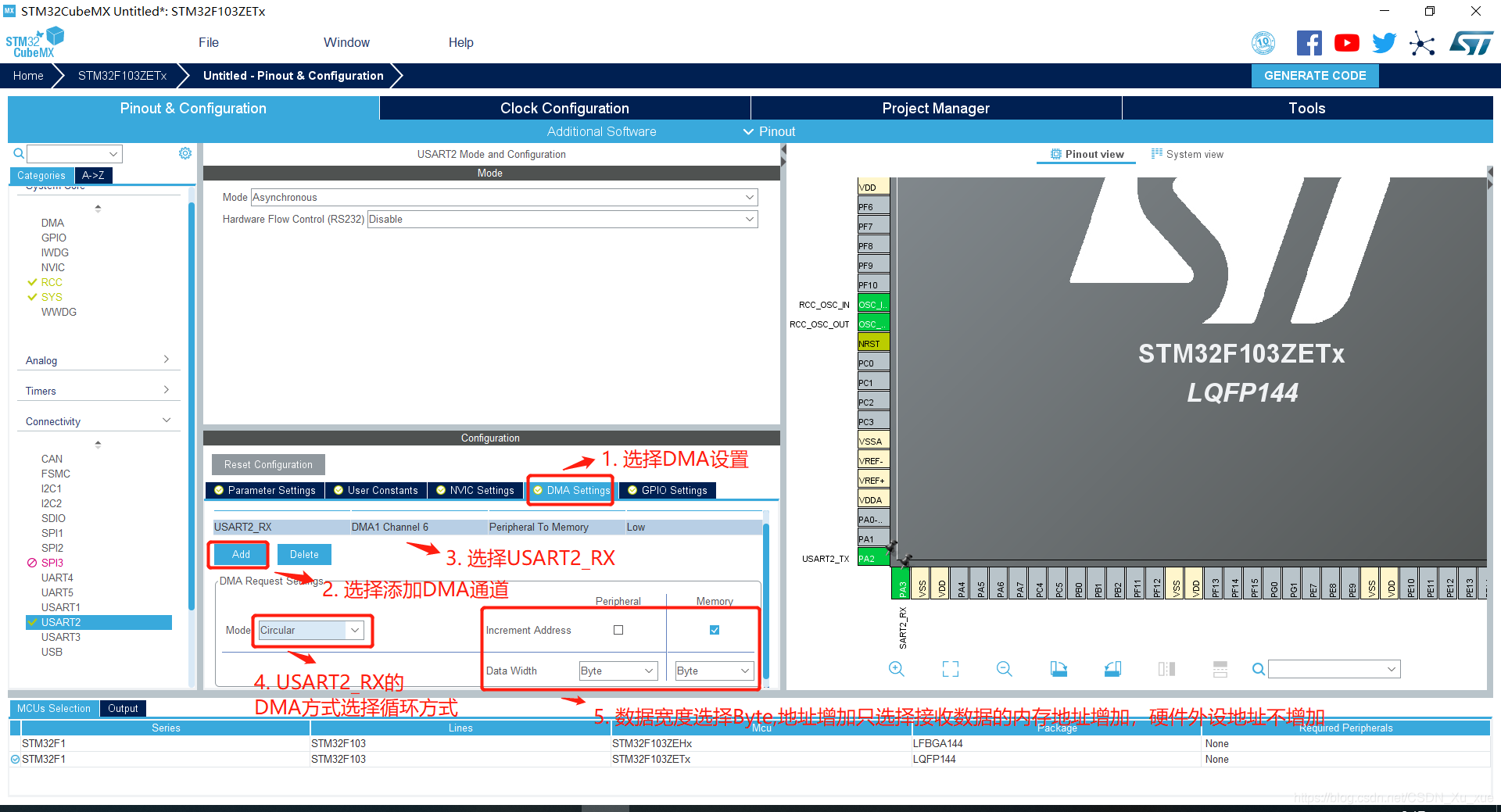Rotate chip view counterclockwise icon
Viewport: 1501px width, 812px height.
pos(1112,669)
